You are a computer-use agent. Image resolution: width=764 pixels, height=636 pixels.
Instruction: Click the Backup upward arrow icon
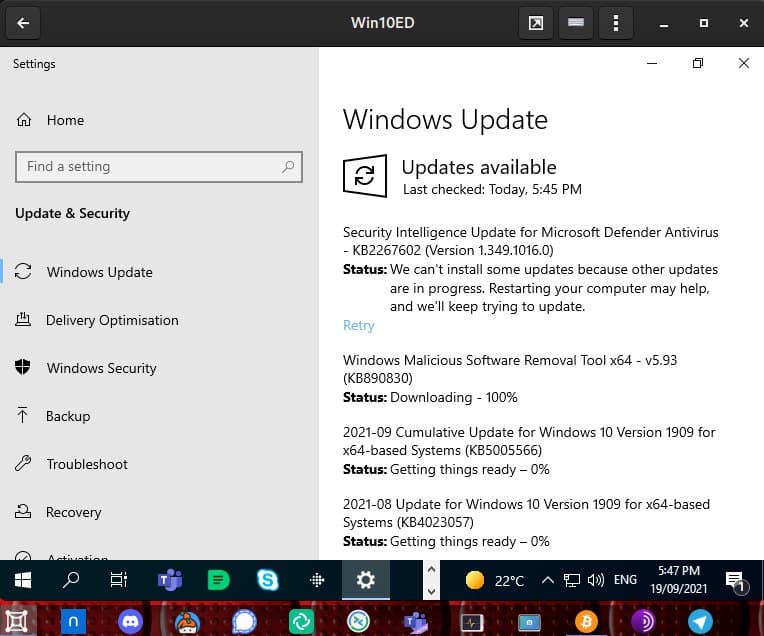click(22, 415)
